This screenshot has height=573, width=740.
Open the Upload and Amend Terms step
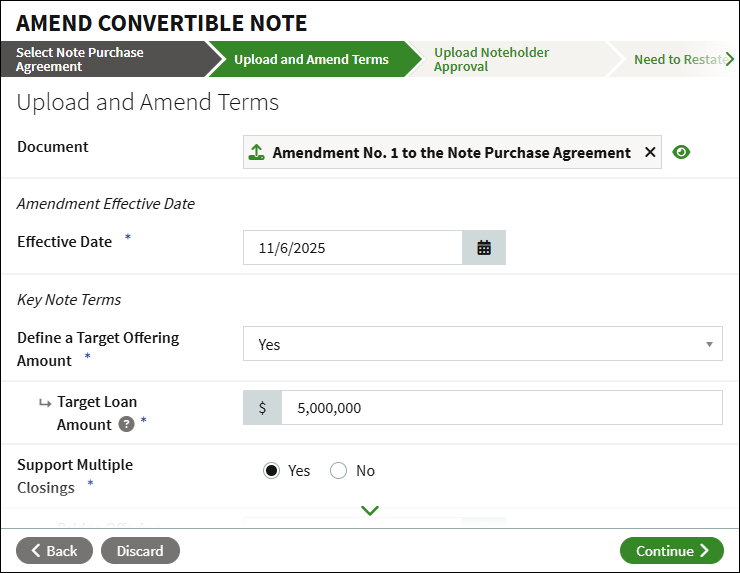[x=311, y=59]
